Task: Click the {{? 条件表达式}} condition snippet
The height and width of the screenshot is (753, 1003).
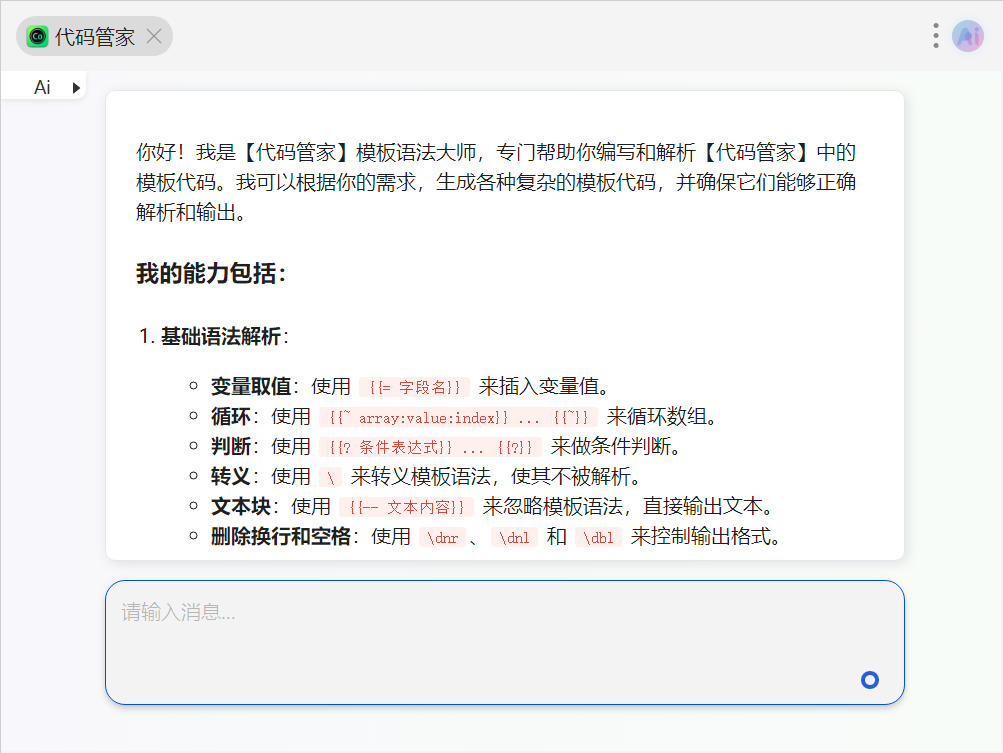Action: (x=430, y=447)
